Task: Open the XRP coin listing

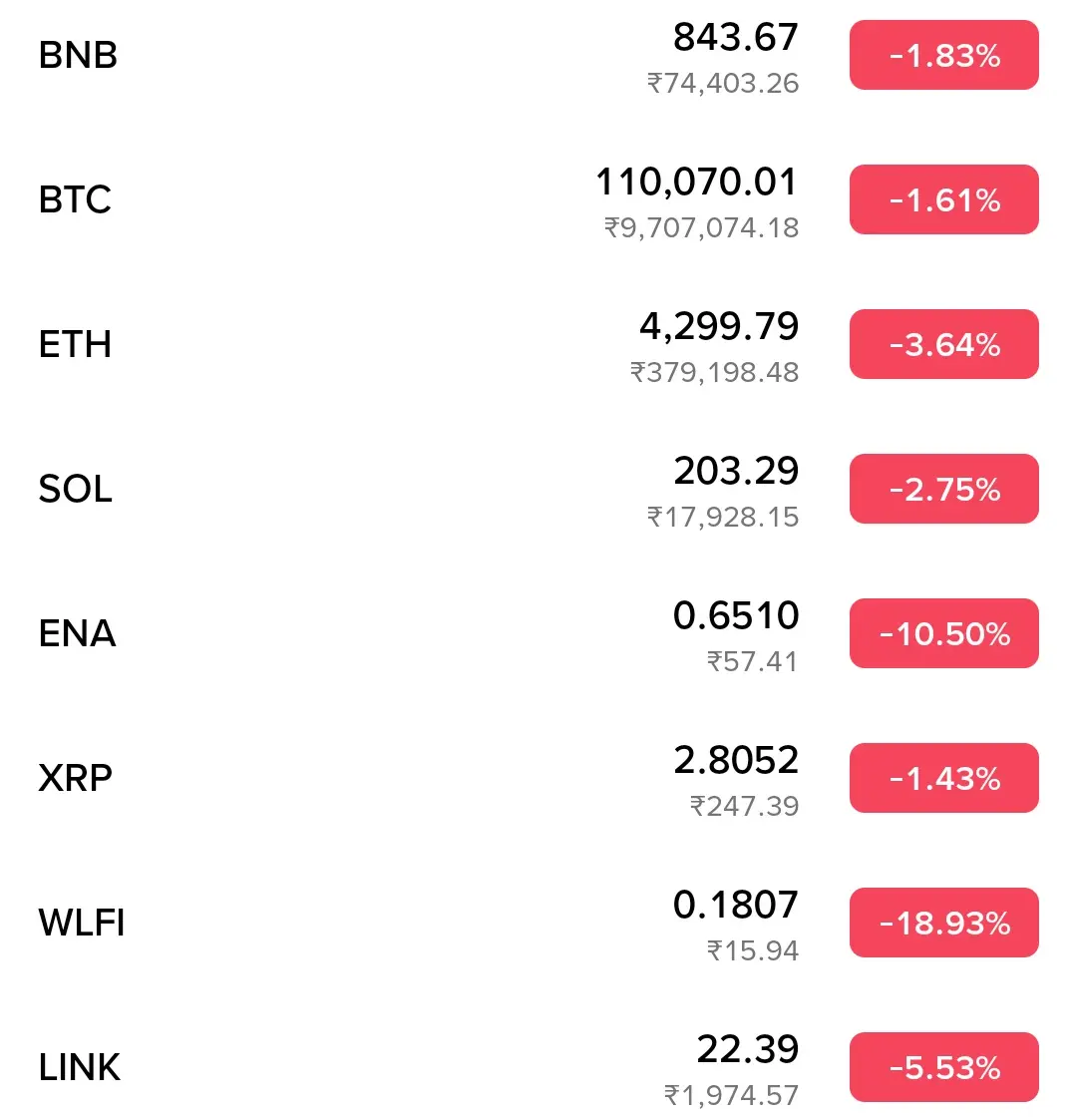Action: tap(538, 779)
